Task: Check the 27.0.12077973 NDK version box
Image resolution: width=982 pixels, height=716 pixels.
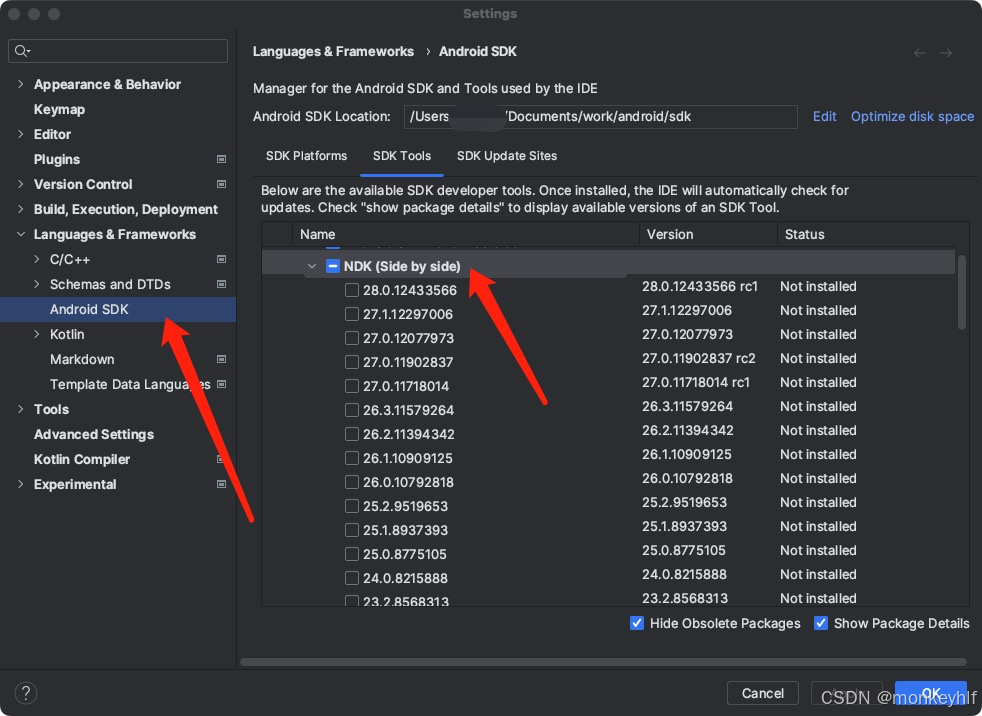Action: click(352, 338)
